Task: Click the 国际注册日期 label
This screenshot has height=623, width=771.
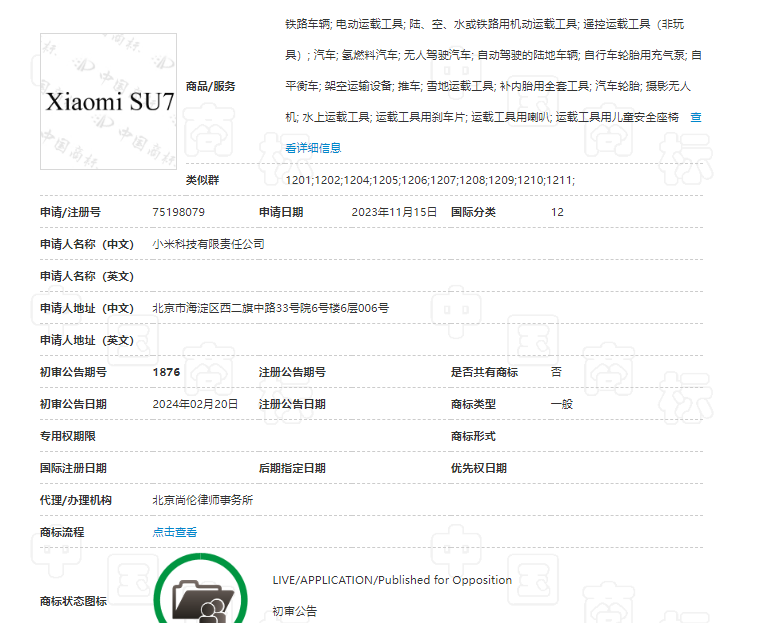Action: click(x=73, y=468)
